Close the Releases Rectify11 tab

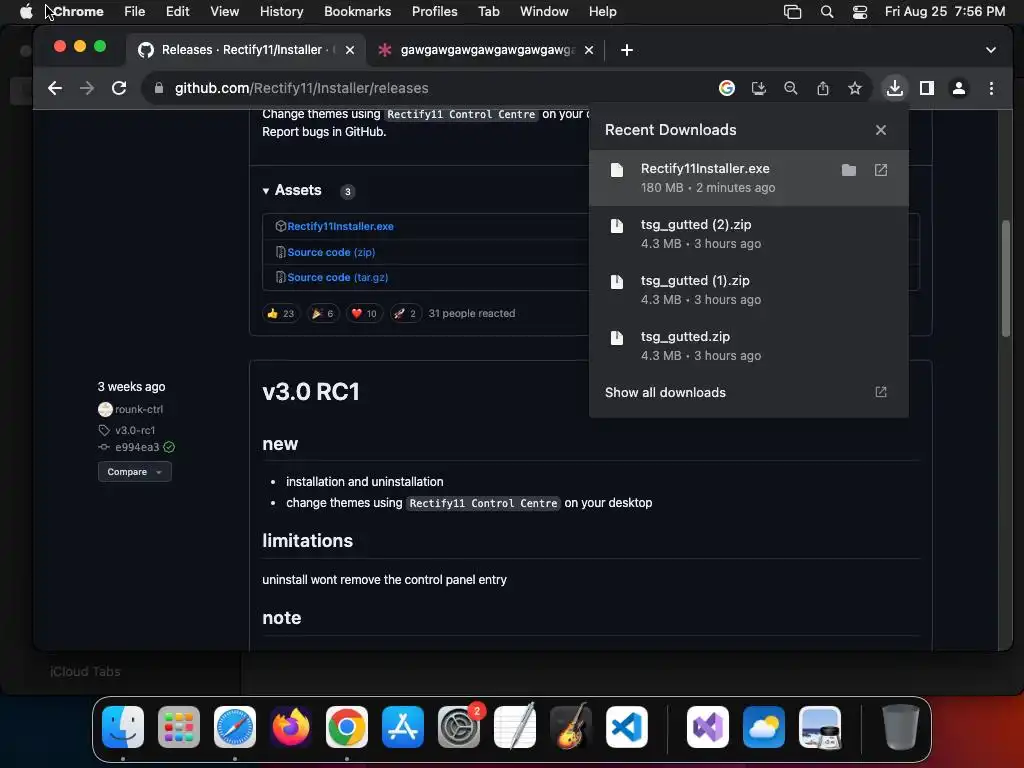pos(350,50)
